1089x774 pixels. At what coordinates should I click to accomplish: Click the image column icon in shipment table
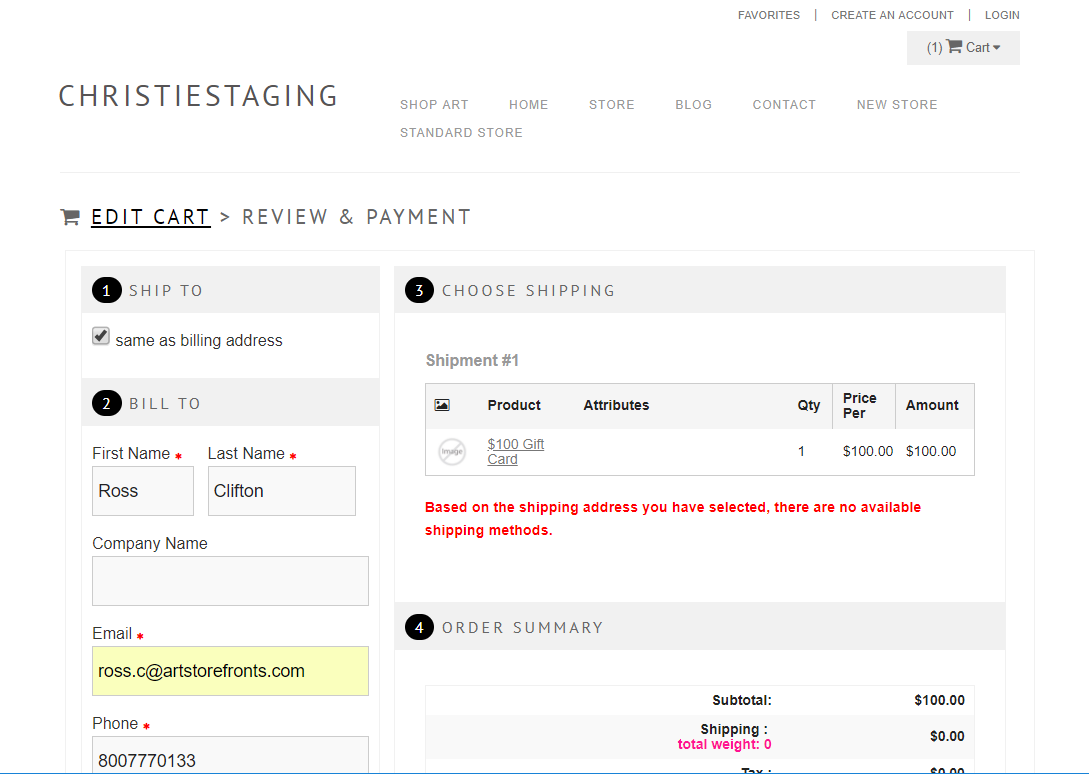(x=442, y=405)
